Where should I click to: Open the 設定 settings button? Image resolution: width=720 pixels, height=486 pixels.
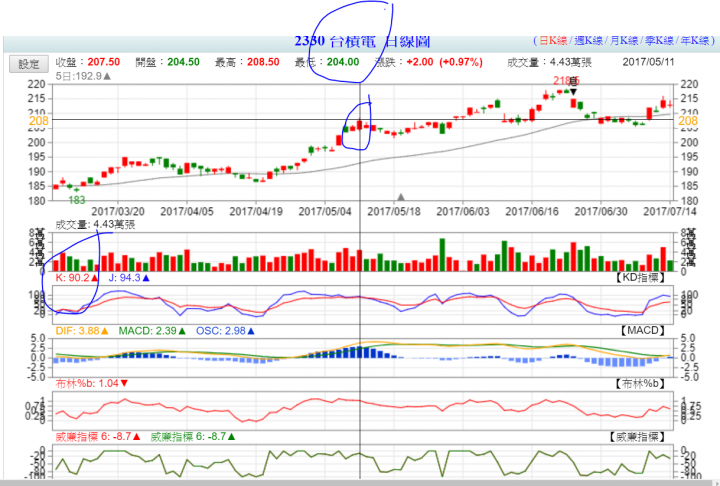point(28,64)
